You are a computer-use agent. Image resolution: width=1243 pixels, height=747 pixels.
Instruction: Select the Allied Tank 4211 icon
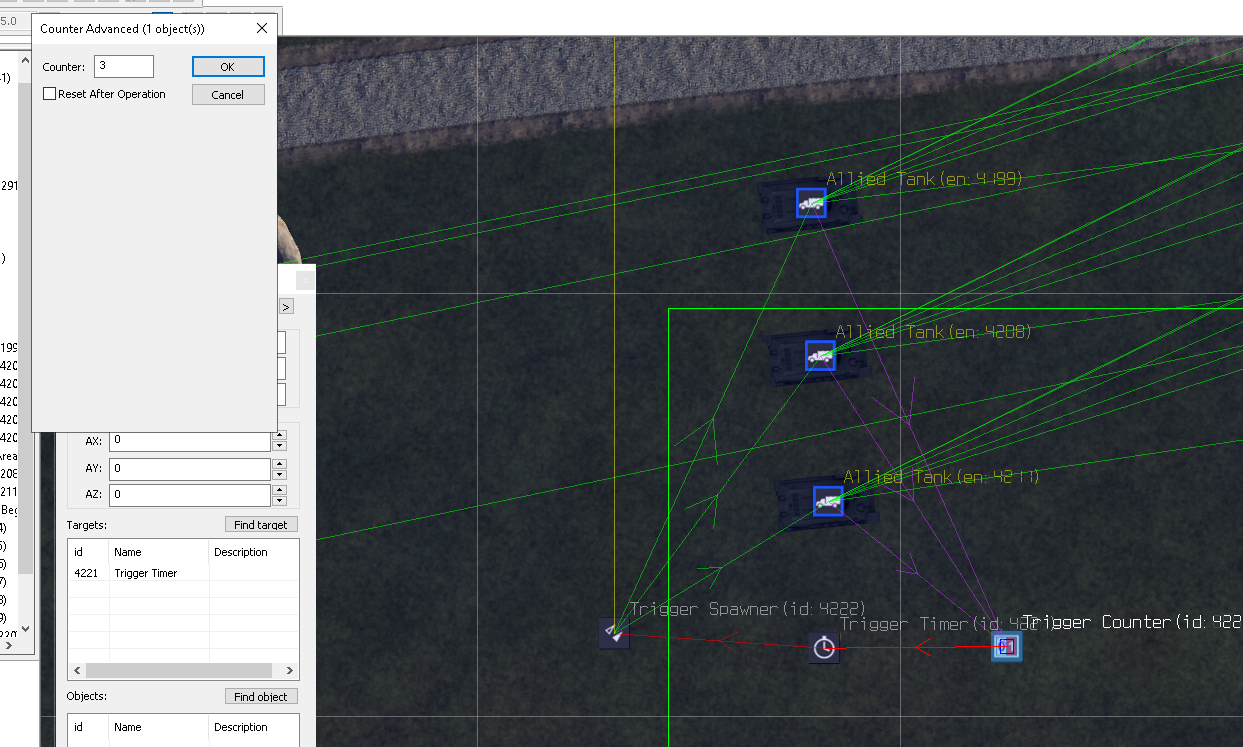(828, 502)
